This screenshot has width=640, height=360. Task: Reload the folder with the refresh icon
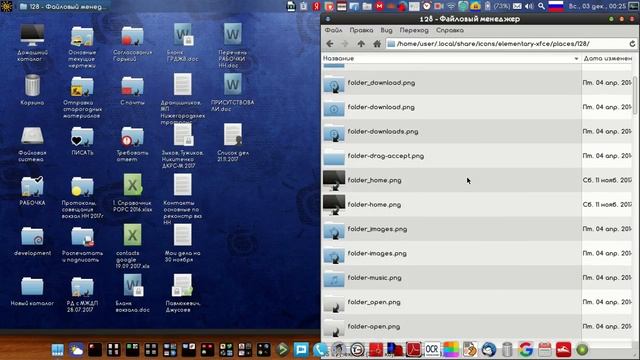point(632,44)
